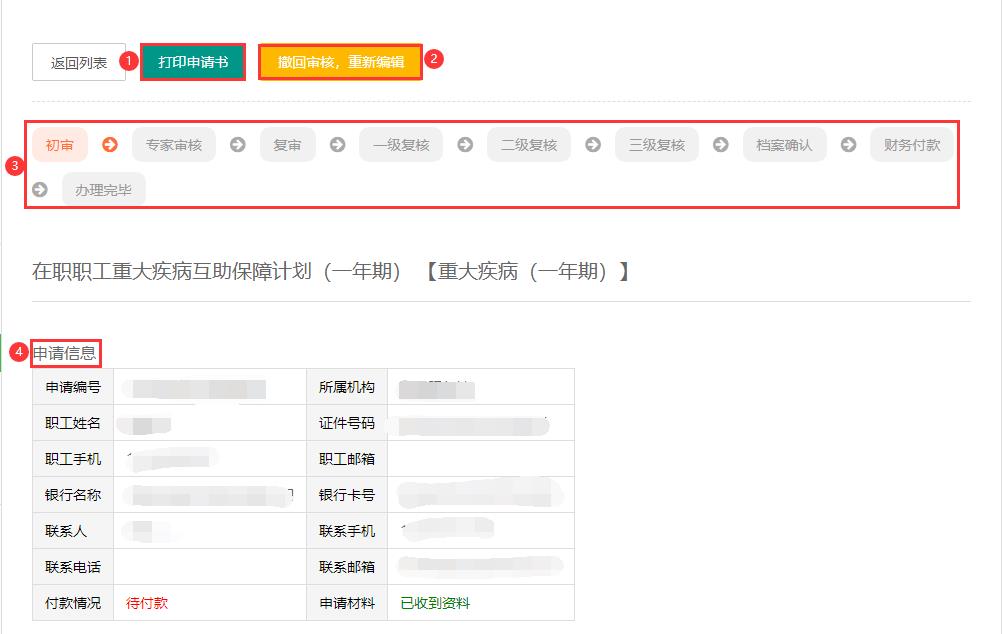Select the 三级复核 workflow step
The height and width of the screenshot is (634, 1002).
point(657,145)
